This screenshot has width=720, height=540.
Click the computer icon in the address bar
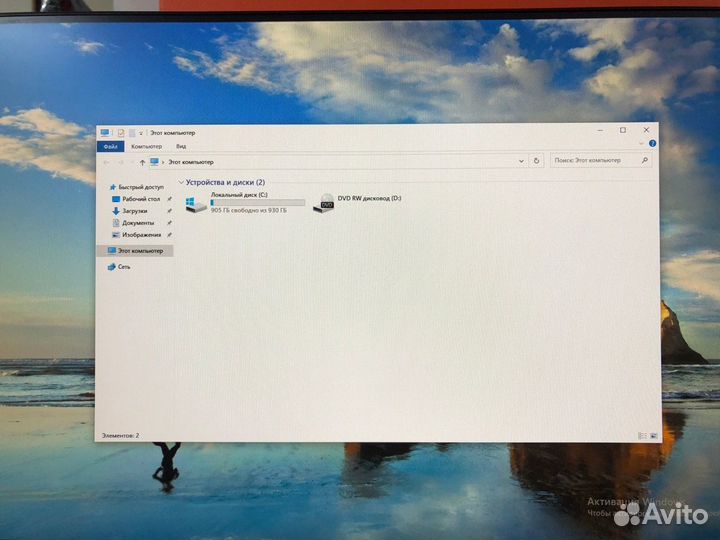[154, 162]
